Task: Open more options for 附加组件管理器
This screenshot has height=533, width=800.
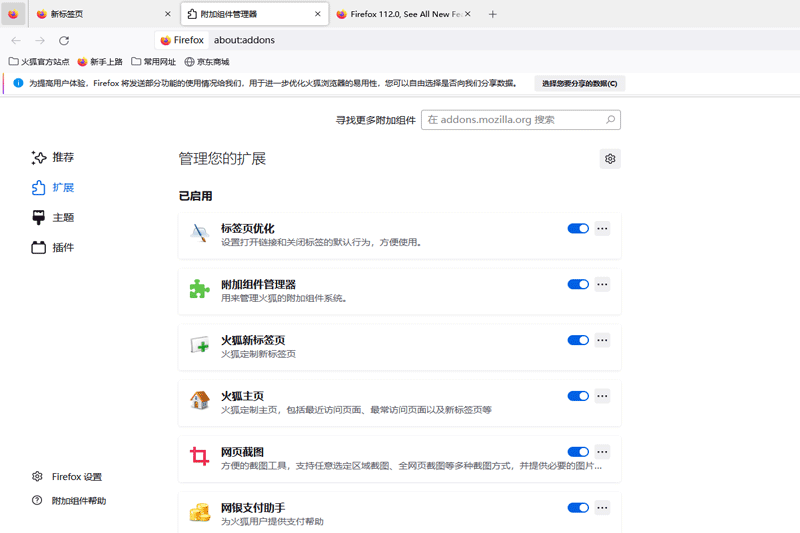Action: pos(602,284)
